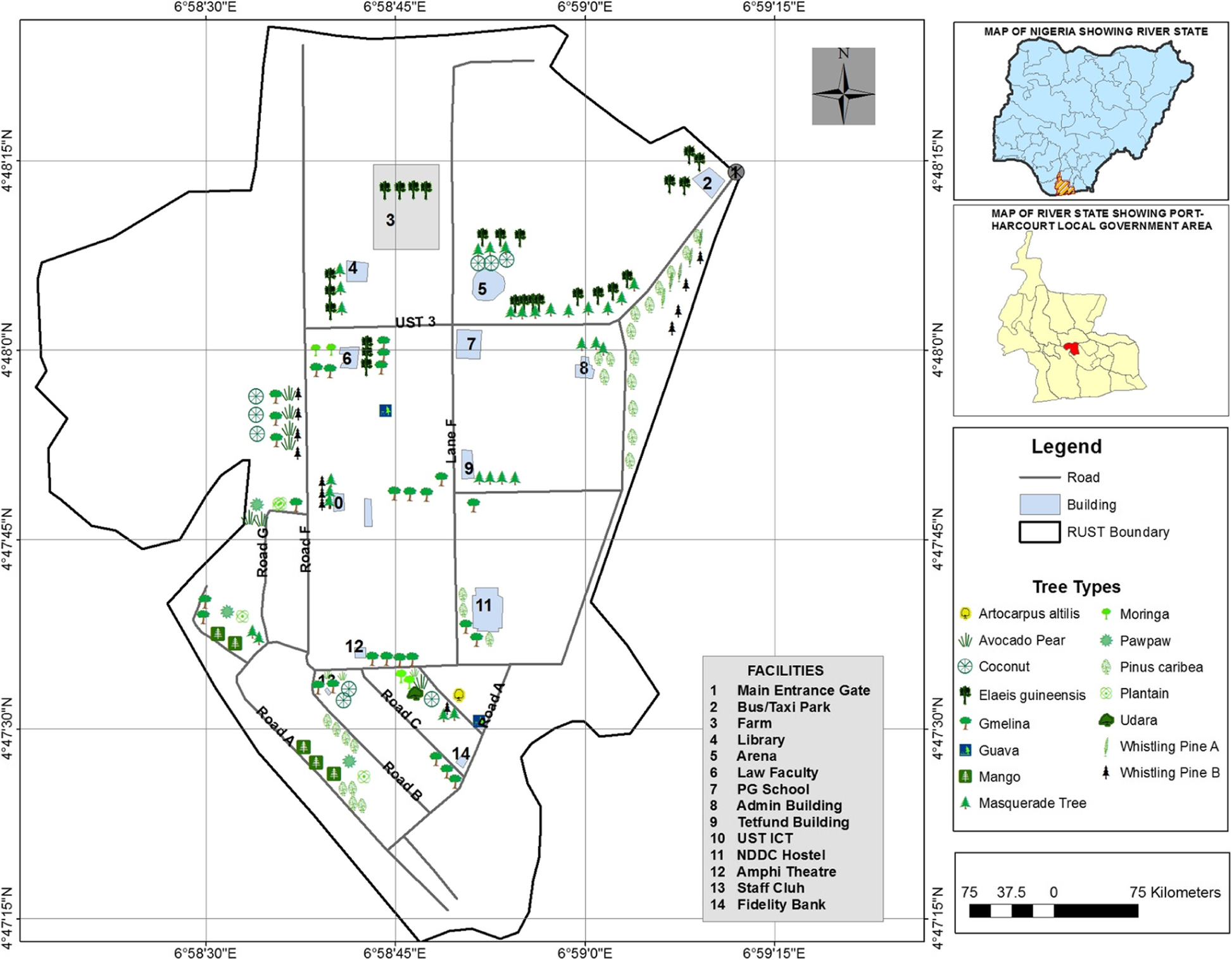Click the Moringa legend symbol
This screenshot has height=960, width=1232.
(x=1106, y=613)
